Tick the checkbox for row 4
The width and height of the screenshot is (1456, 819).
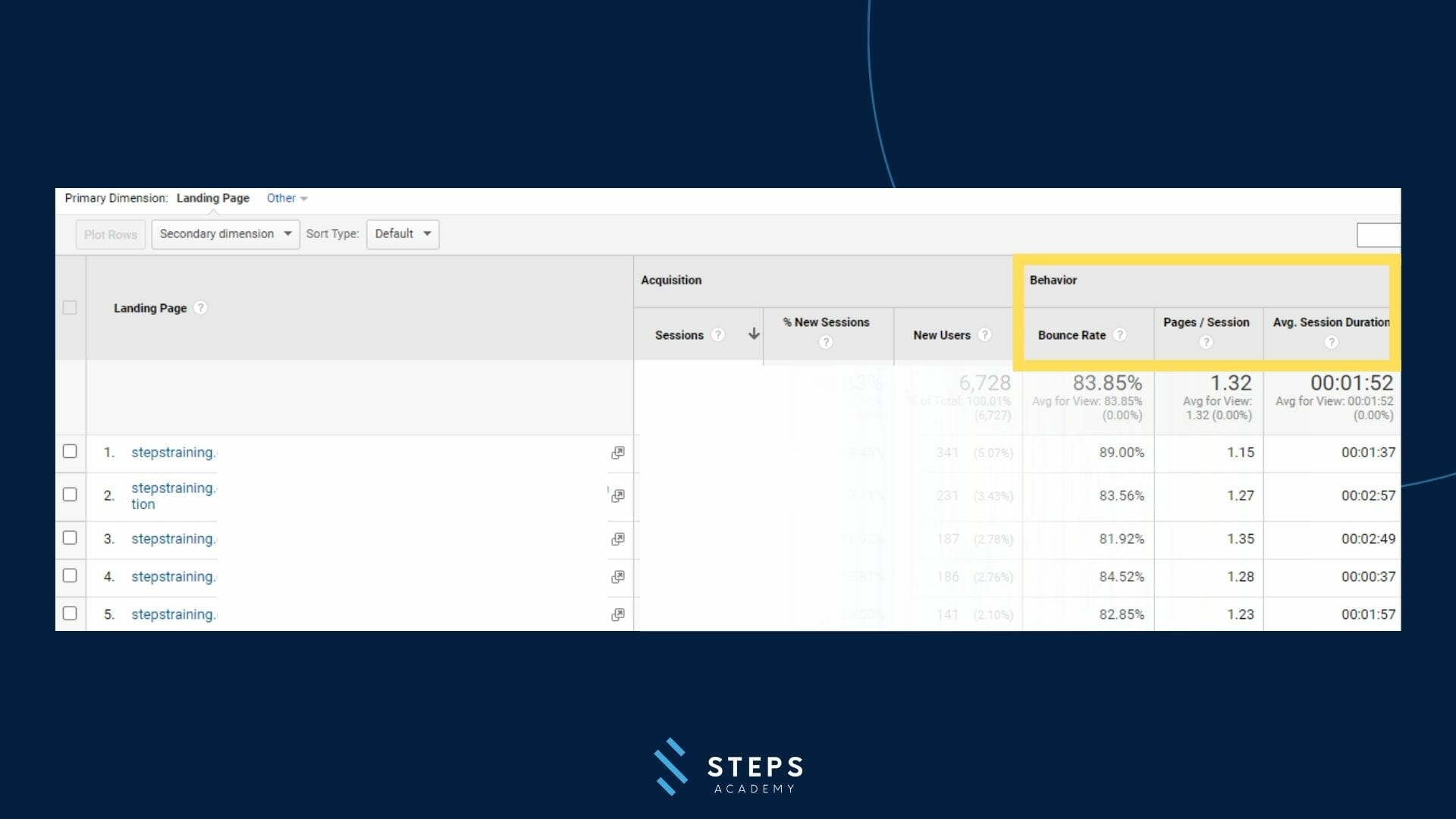pos(70,576)
